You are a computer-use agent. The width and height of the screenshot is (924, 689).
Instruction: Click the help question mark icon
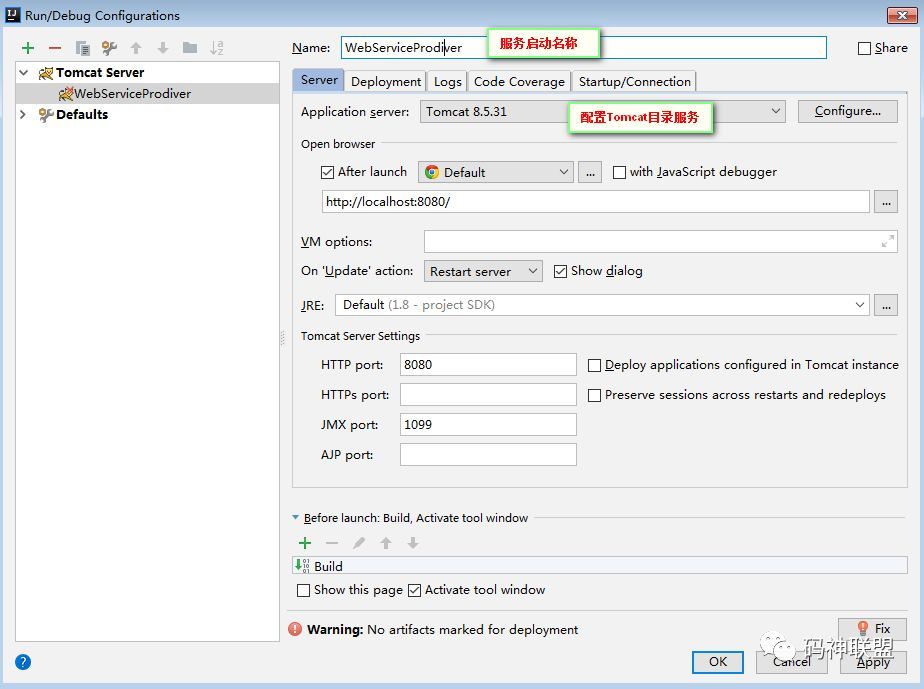23,662
